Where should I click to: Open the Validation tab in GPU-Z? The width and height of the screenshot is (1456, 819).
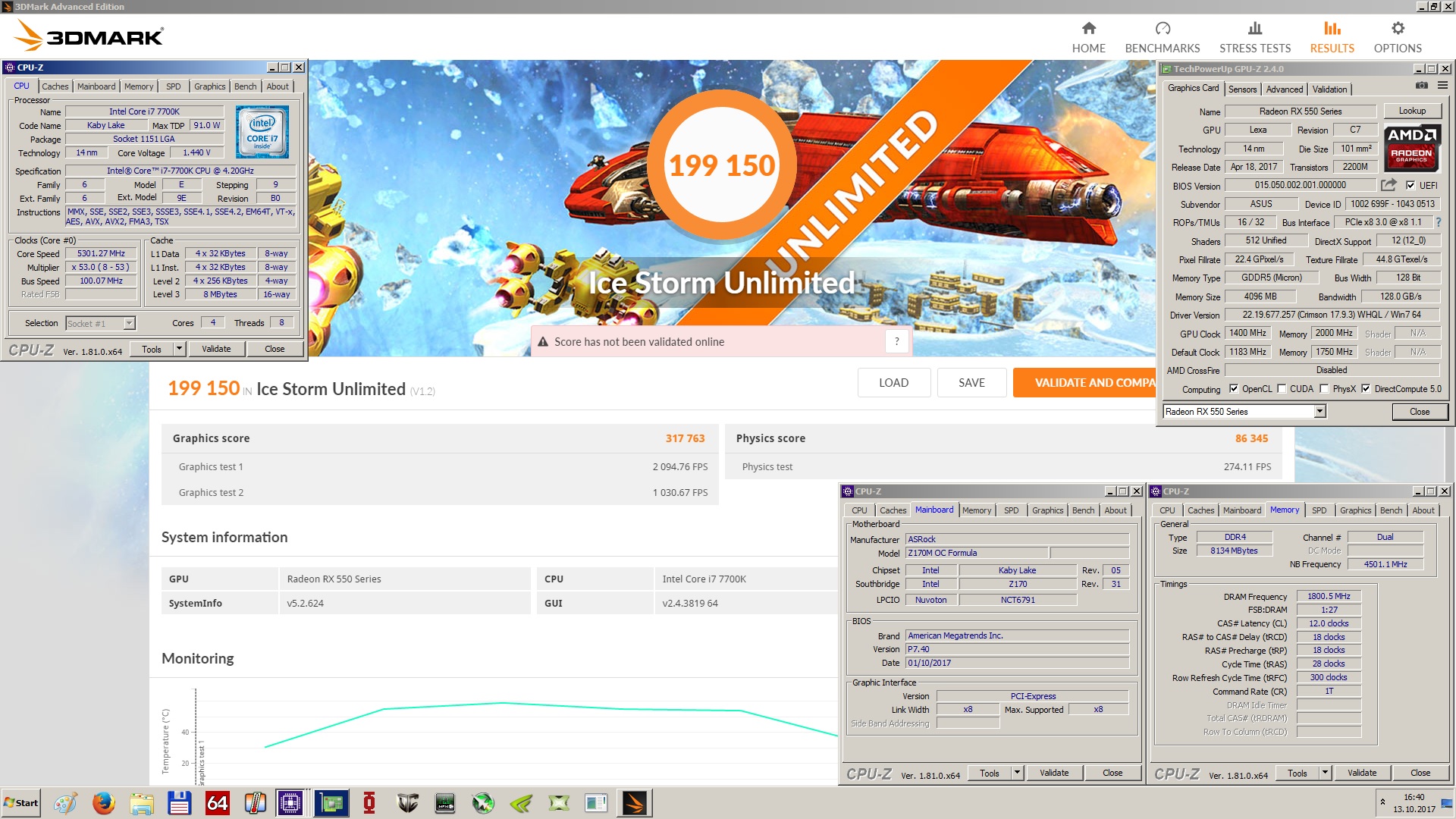[1329, 89]
